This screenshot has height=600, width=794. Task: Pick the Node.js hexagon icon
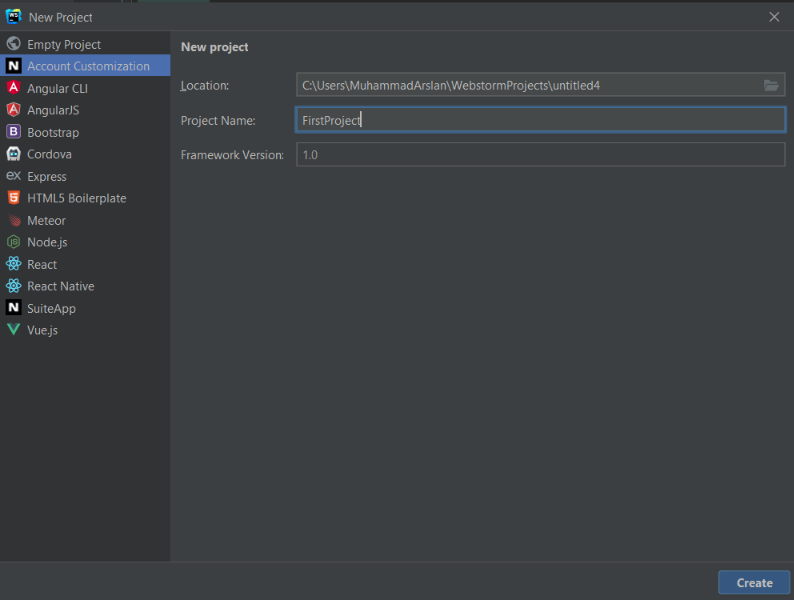click(x=14, y=242)
